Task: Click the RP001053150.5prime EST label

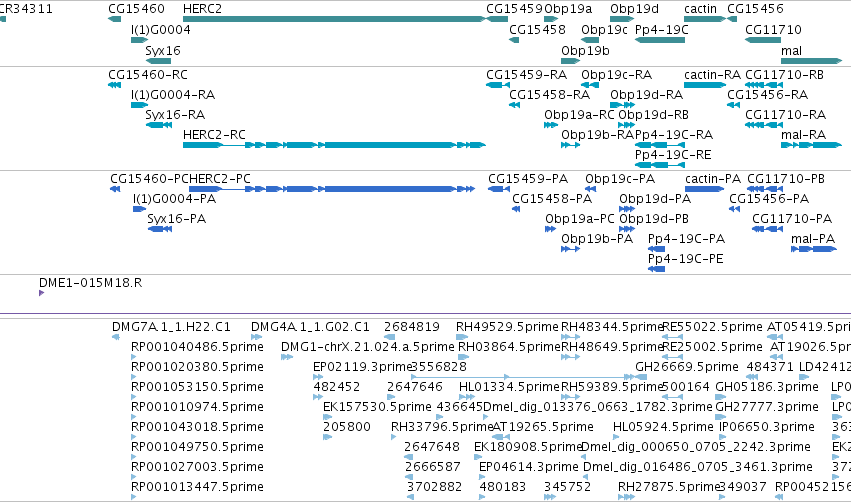Action: tap(198, 387)
